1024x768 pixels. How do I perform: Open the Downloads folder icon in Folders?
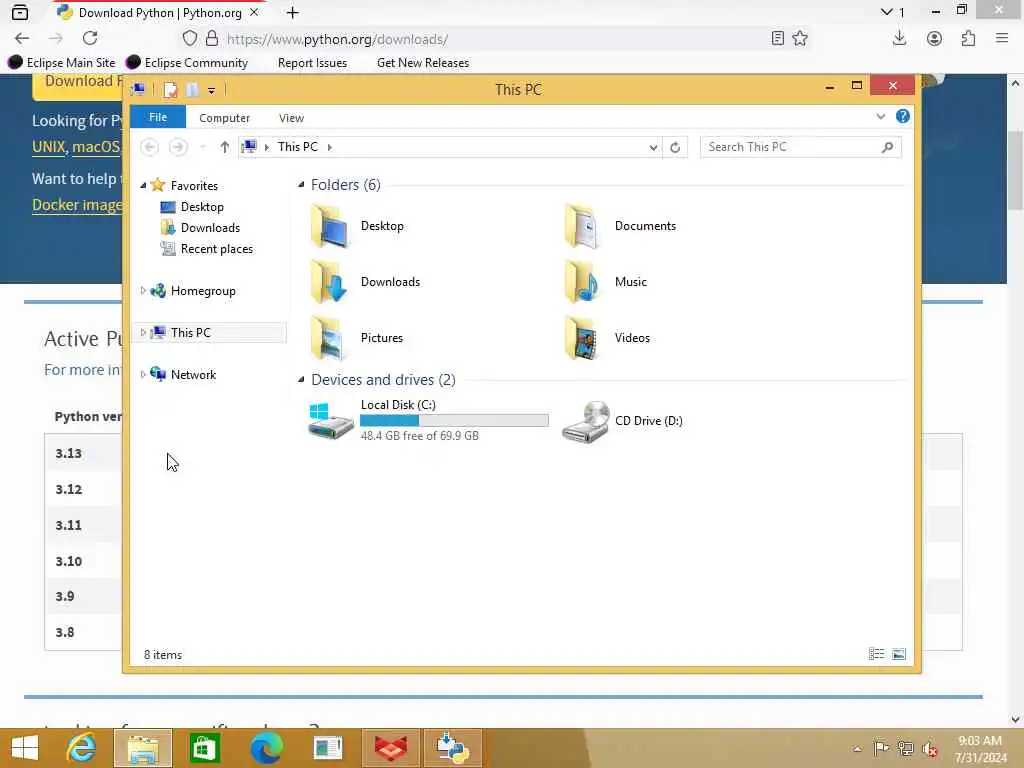pos(328,282)
